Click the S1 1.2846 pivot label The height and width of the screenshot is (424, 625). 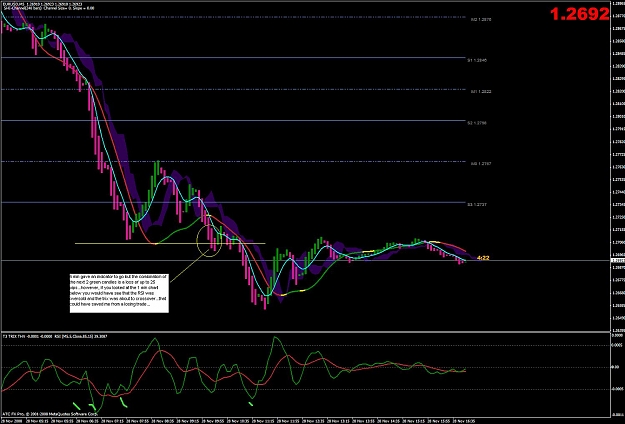477,60
